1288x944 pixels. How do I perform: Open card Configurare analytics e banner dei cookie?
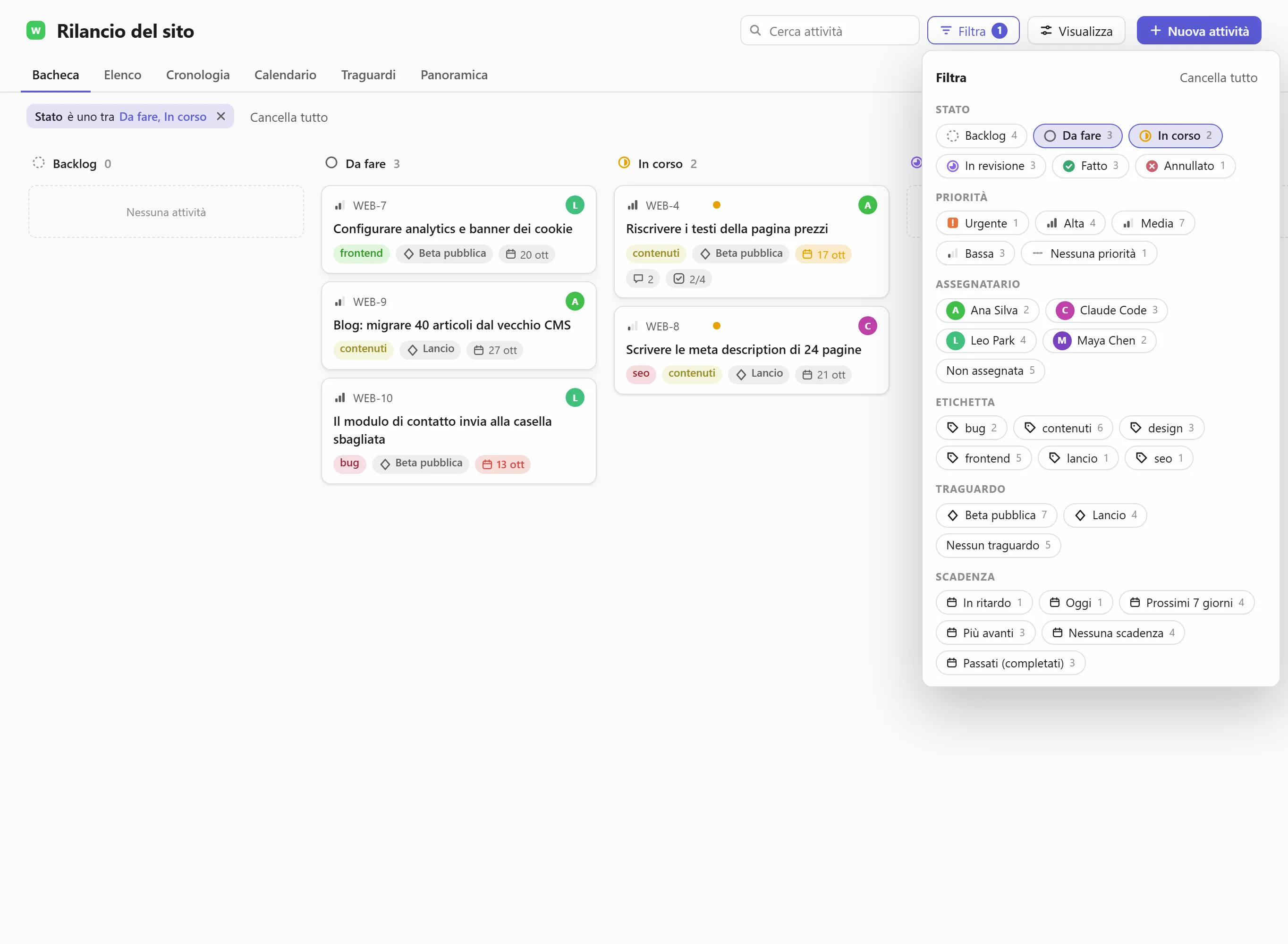(459, 229)
